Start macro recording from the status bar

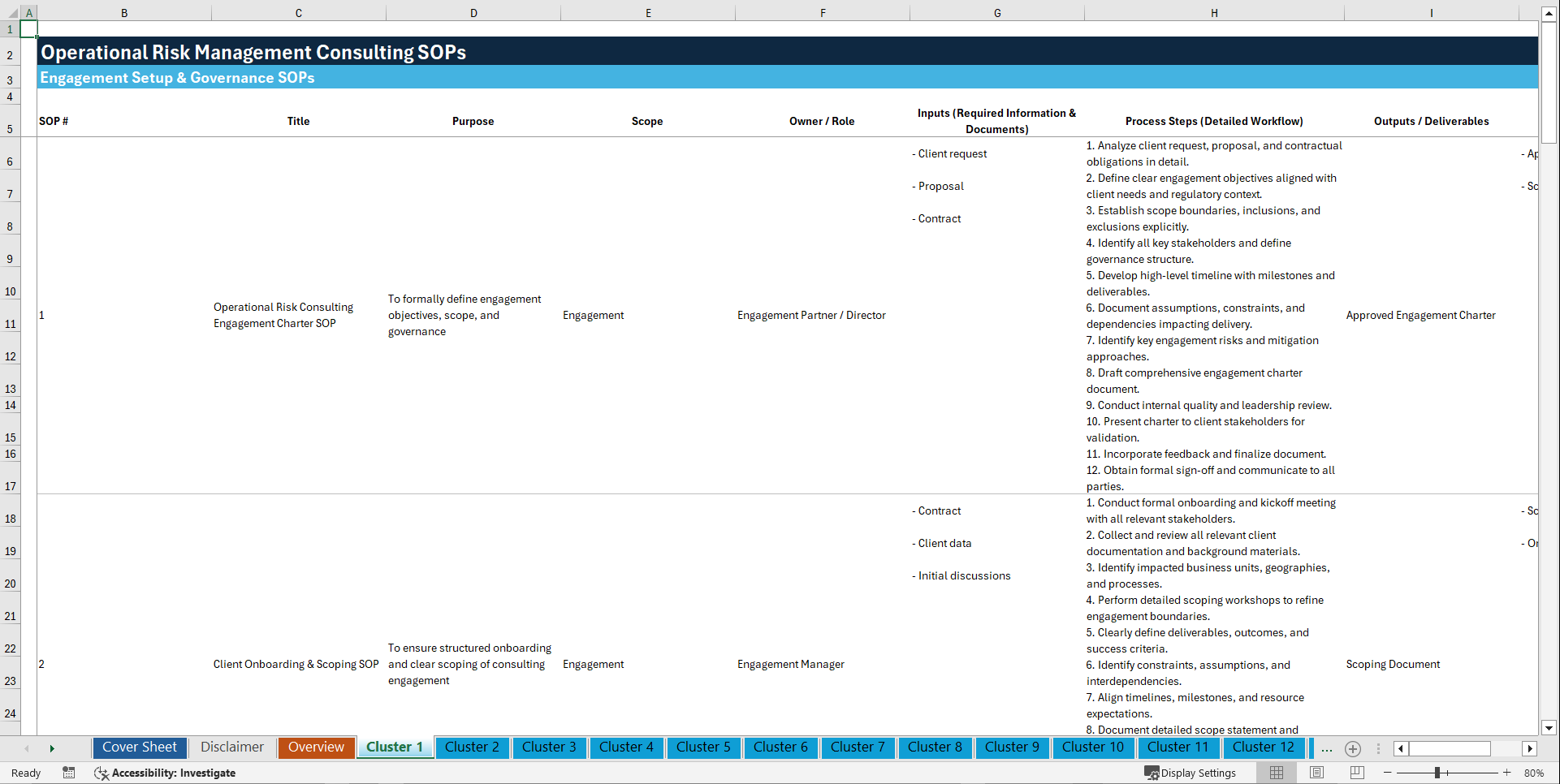tap(69, 773)
